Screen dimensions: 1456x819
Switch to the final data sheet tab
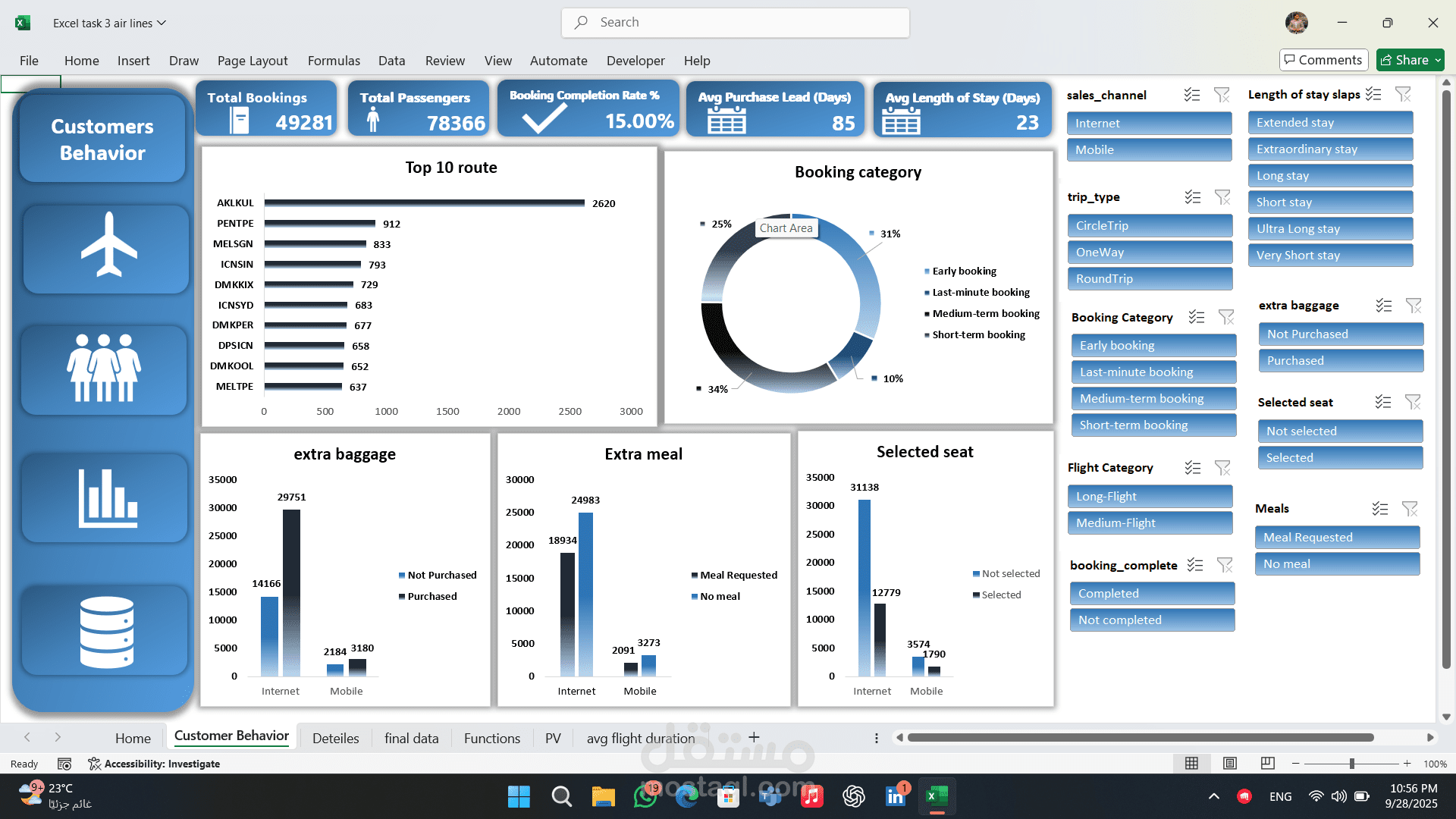point(411,738)
